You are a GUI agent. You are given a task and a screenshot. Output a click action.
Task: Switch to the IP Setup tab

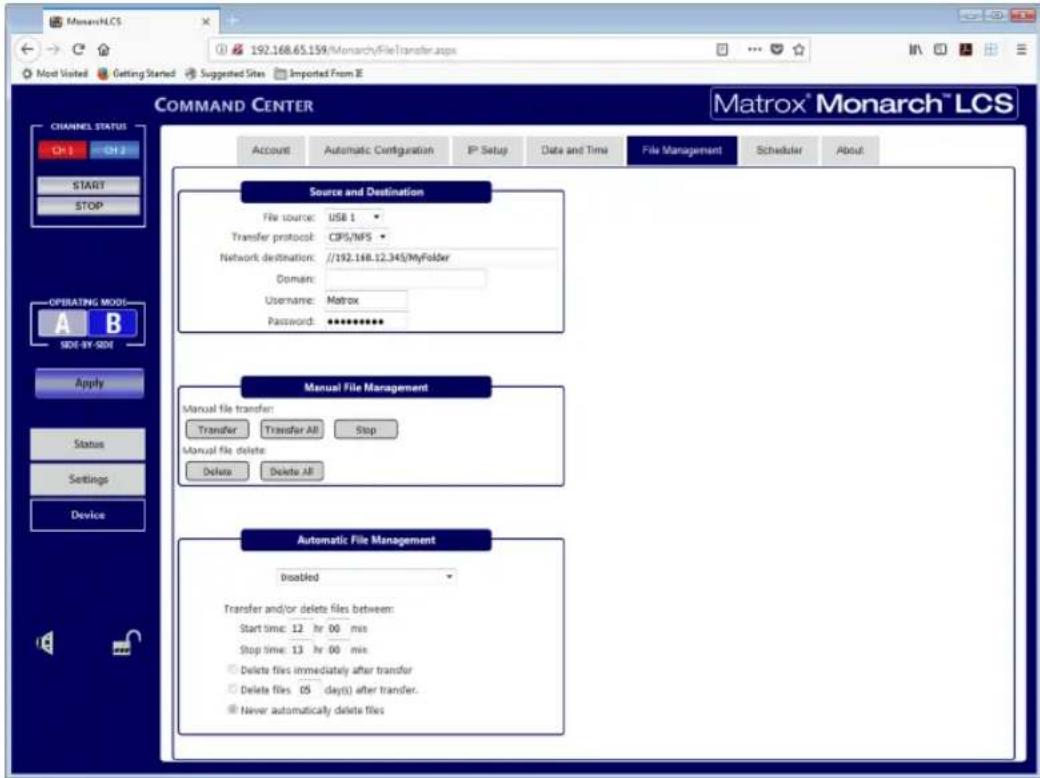pyautogui.click(x=488, y=151)
